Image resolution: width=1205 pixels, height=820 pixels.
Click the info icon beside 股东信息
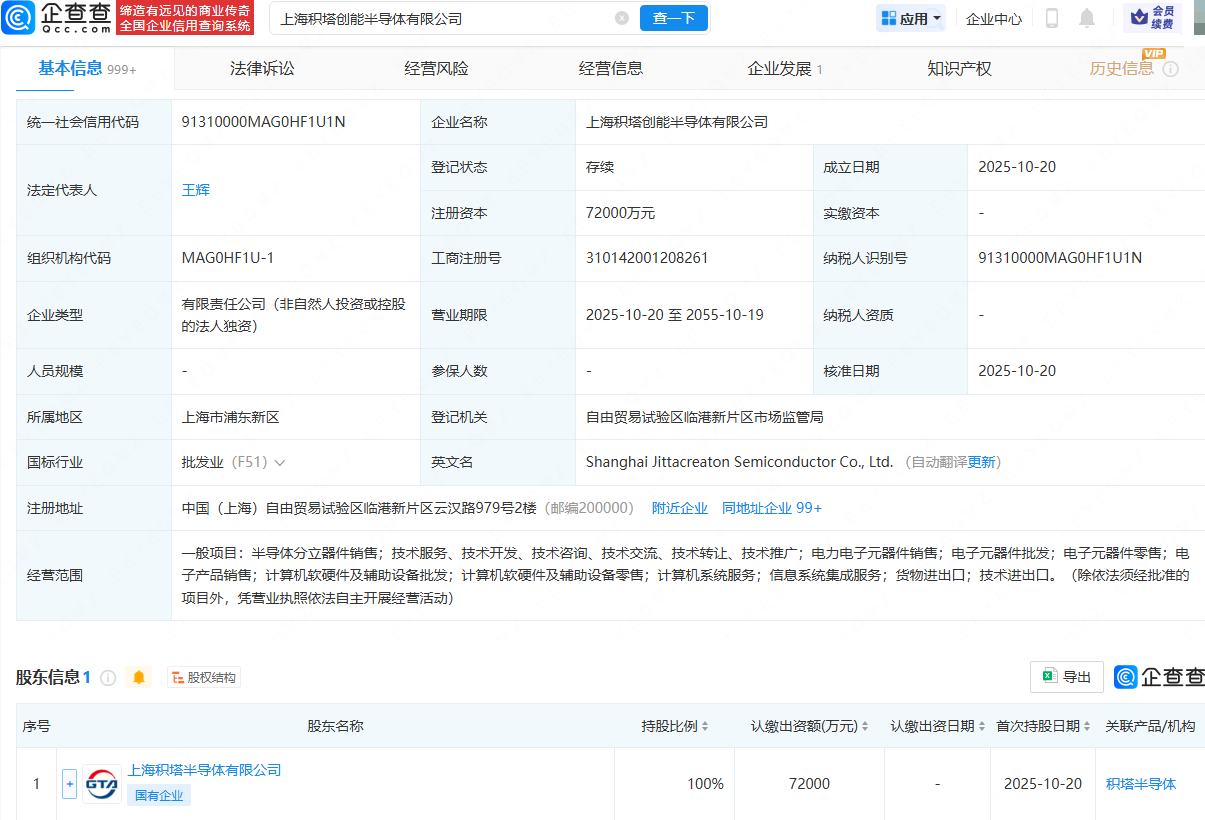pyautogui.click(x=108, y=678)
